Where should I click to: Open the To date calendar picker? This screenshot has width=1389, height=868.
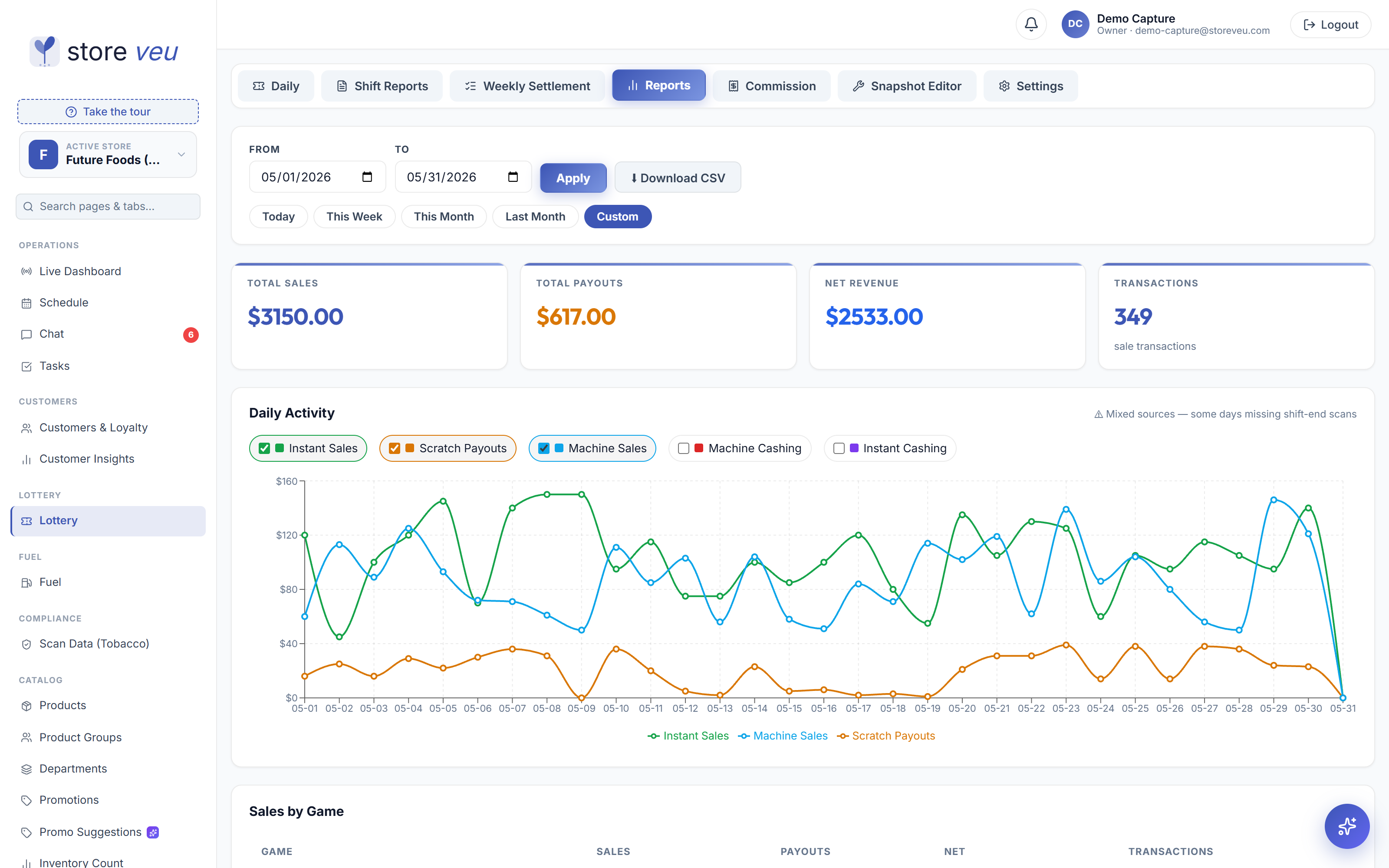(x=513, y=177)
